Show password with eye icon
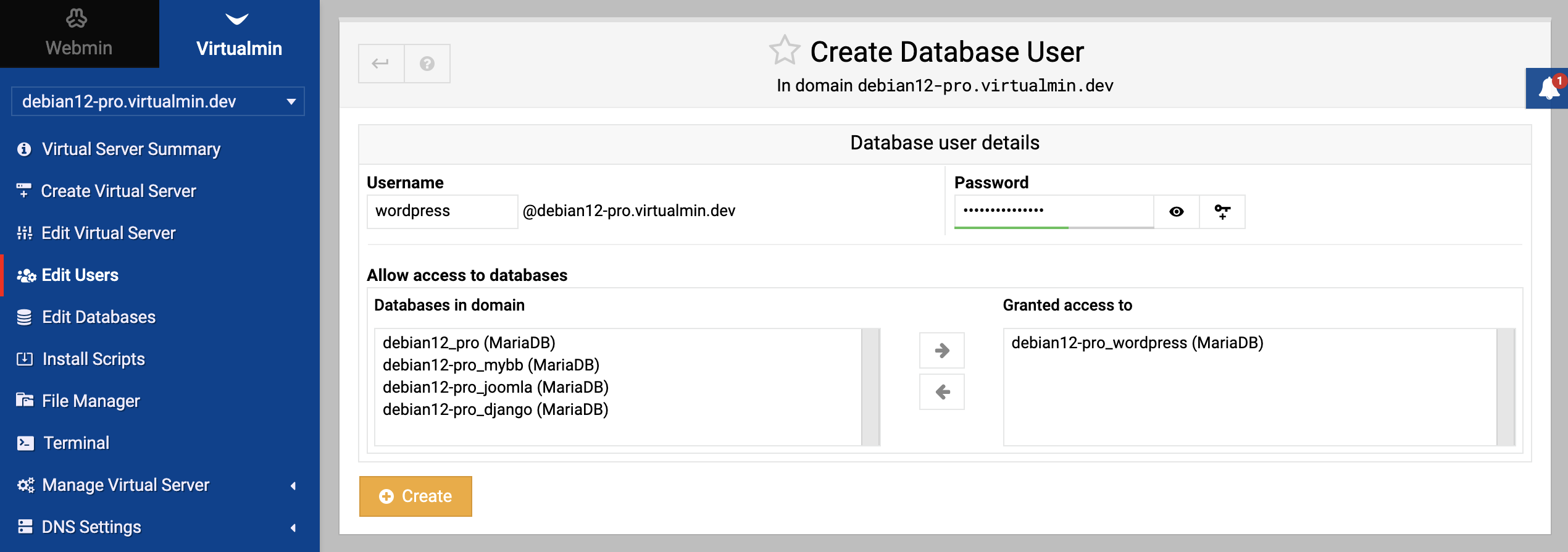This screenshot has width=1568, height=552. click(1177, 212)
